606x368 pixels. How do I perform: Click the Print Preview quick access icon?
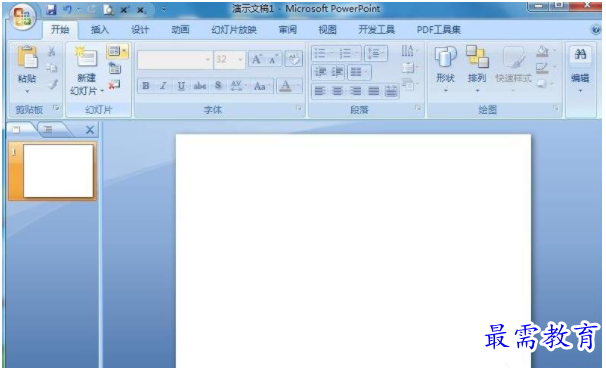[x=108, y=10]
